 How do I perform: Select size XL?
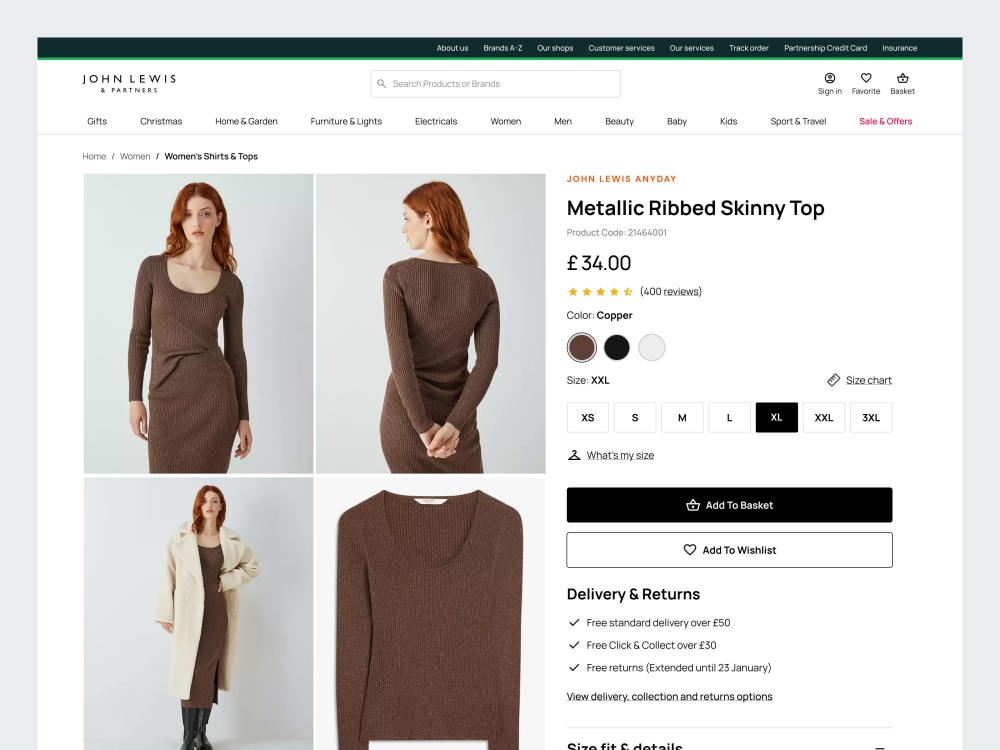(776, 418)
